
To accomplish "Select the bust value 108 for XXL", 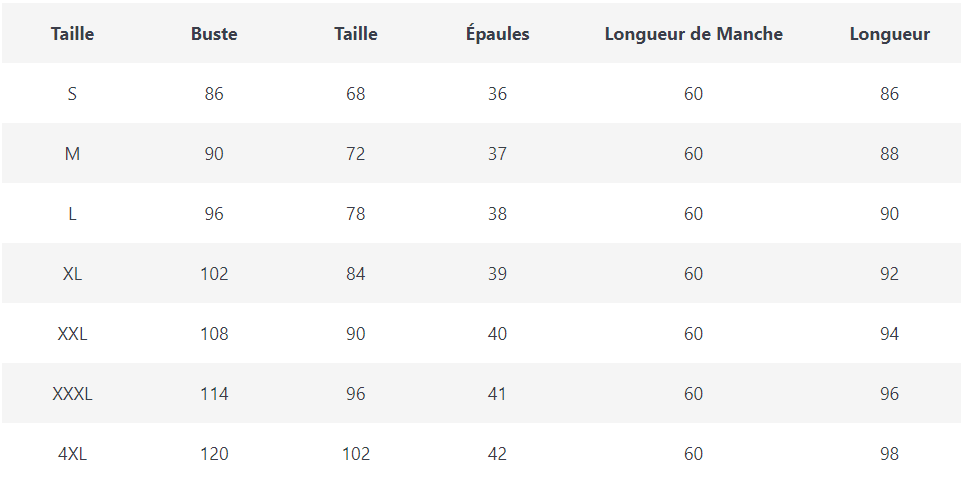I will tap(214, 334).
